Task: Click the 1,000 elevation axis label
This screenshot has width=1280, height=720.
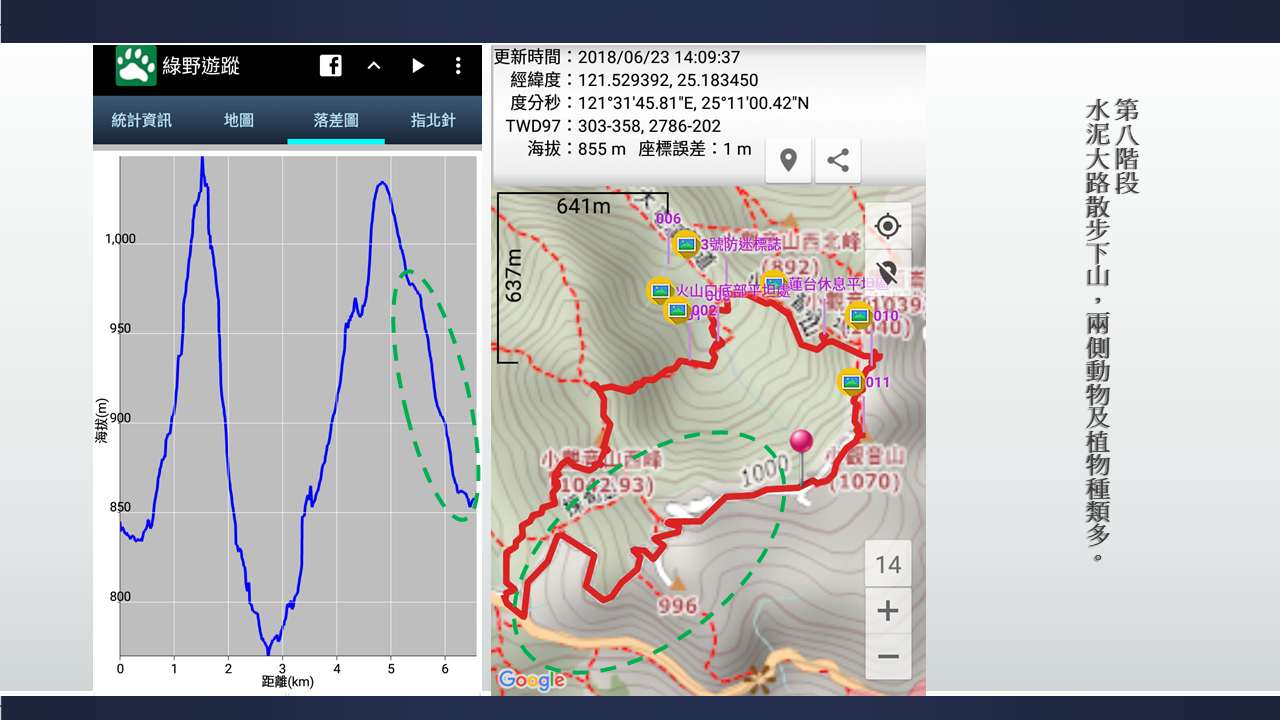Action: tap(119, 239)
